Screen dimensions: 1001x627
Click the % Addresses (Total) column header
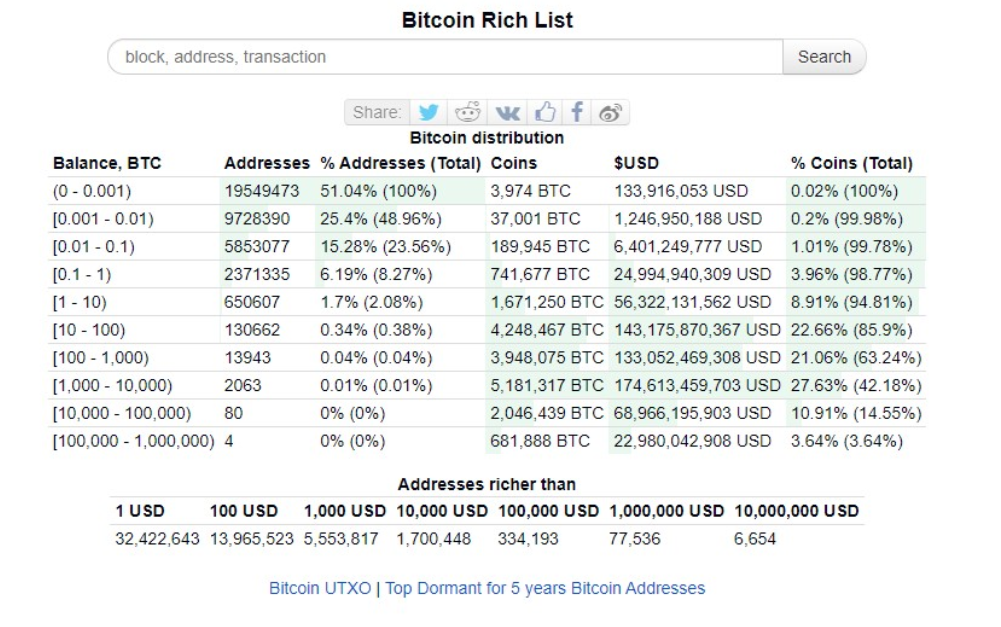click(400, 163)
